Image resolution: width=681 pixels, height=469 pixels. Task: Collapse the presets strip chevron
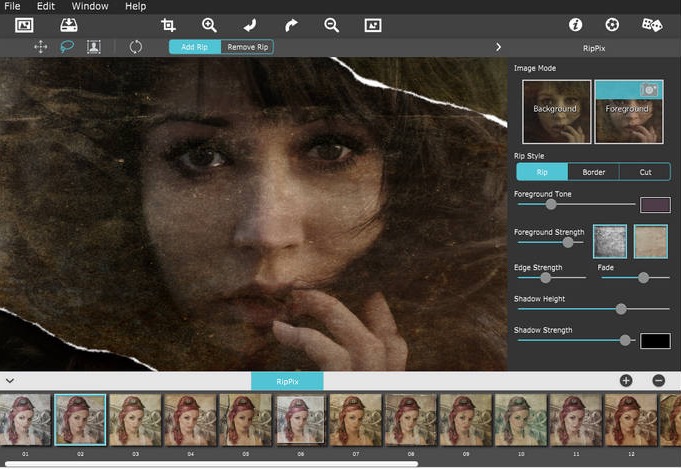click(x=10, y=380)
